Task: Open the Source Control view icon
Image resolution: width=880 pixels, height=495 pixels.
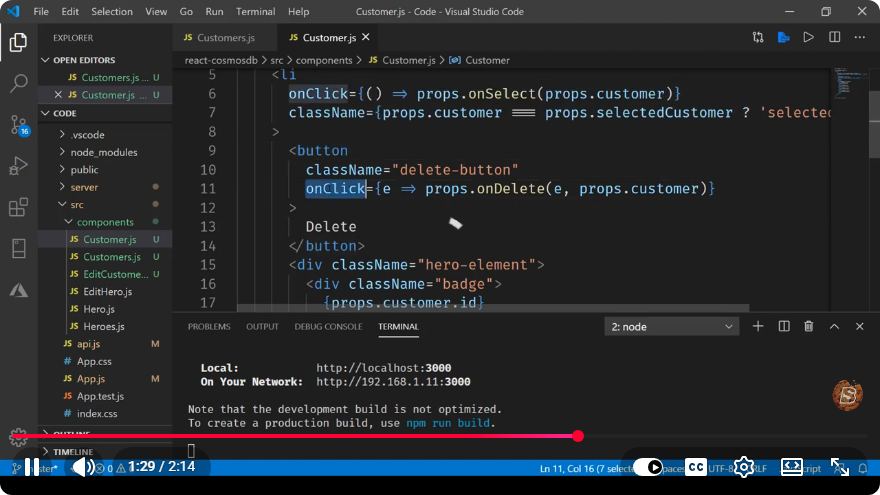Action: click(19, 125)
